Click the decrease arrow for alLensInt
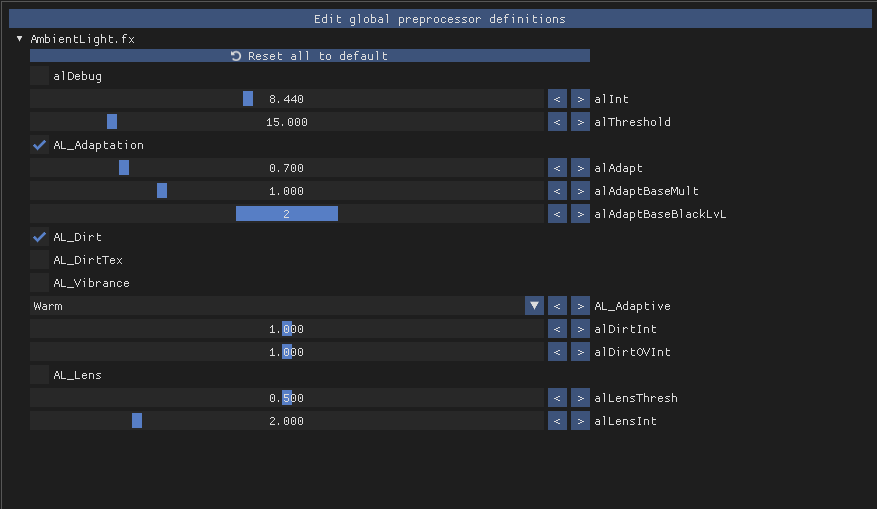 (557, 421)
